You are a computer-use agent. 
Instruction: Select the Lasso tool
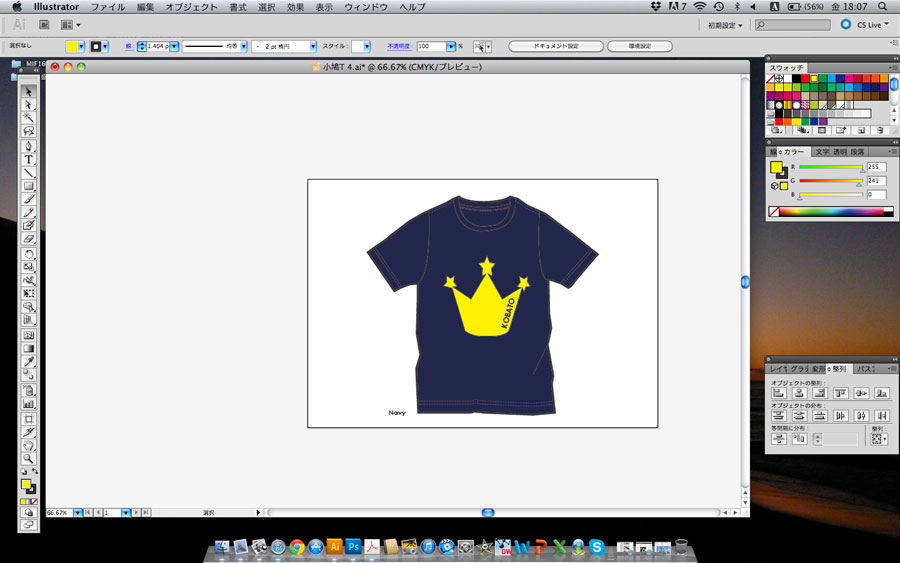pyautogui.click(x=28, y=131)
